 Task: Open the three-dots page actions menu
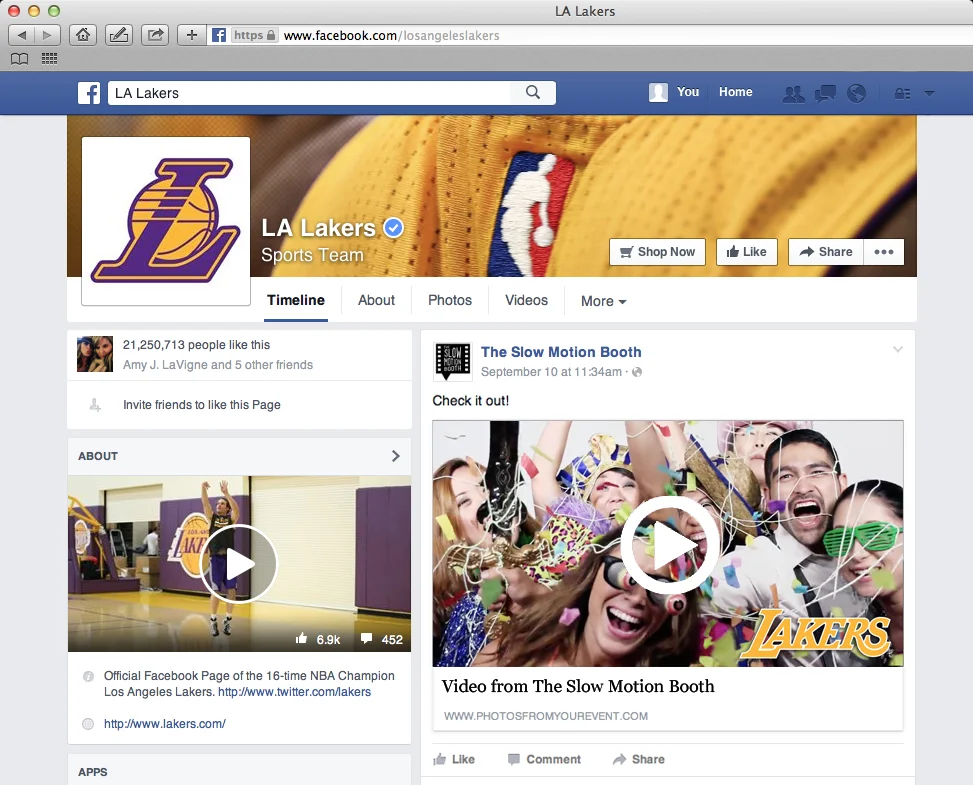pos(884,252)
